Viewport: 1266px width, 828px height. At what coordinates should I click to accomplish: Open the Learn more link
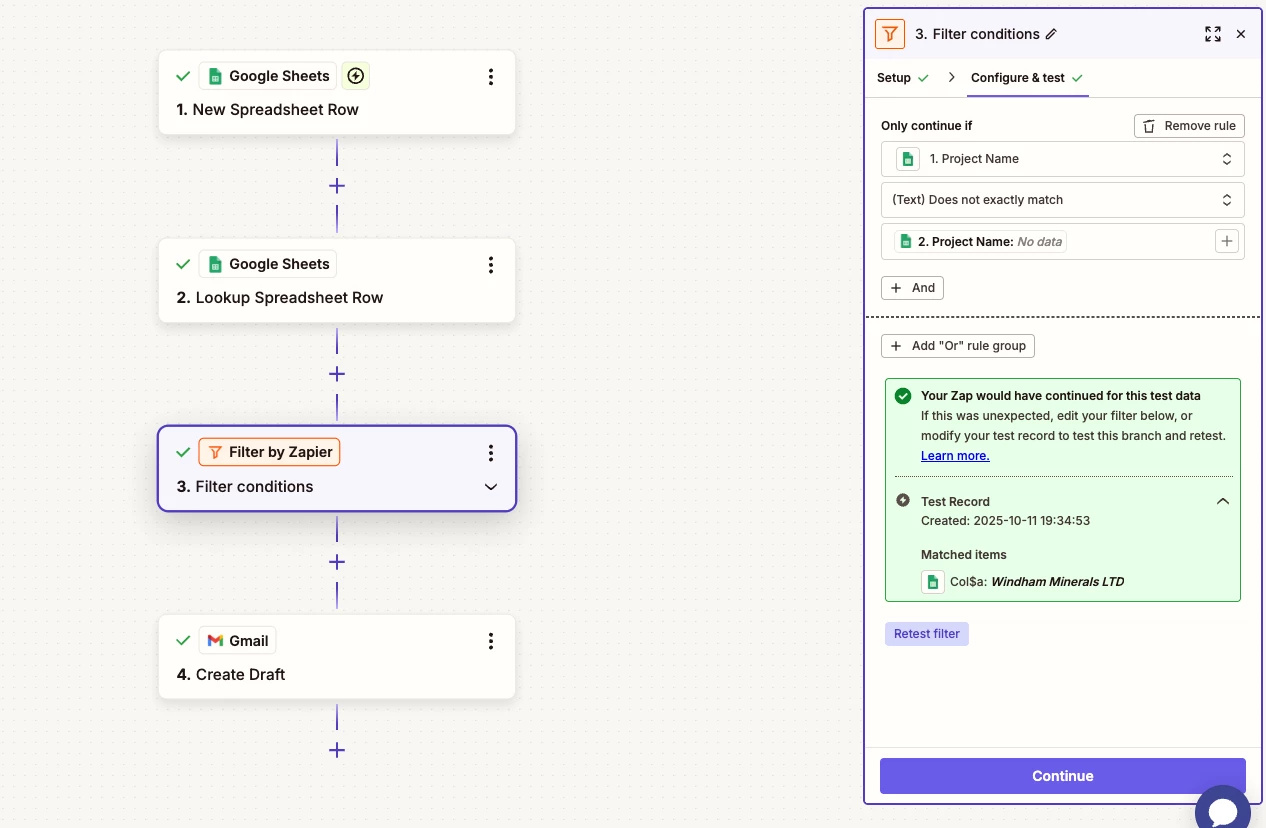pyautogui.click(x=955, y=456)
